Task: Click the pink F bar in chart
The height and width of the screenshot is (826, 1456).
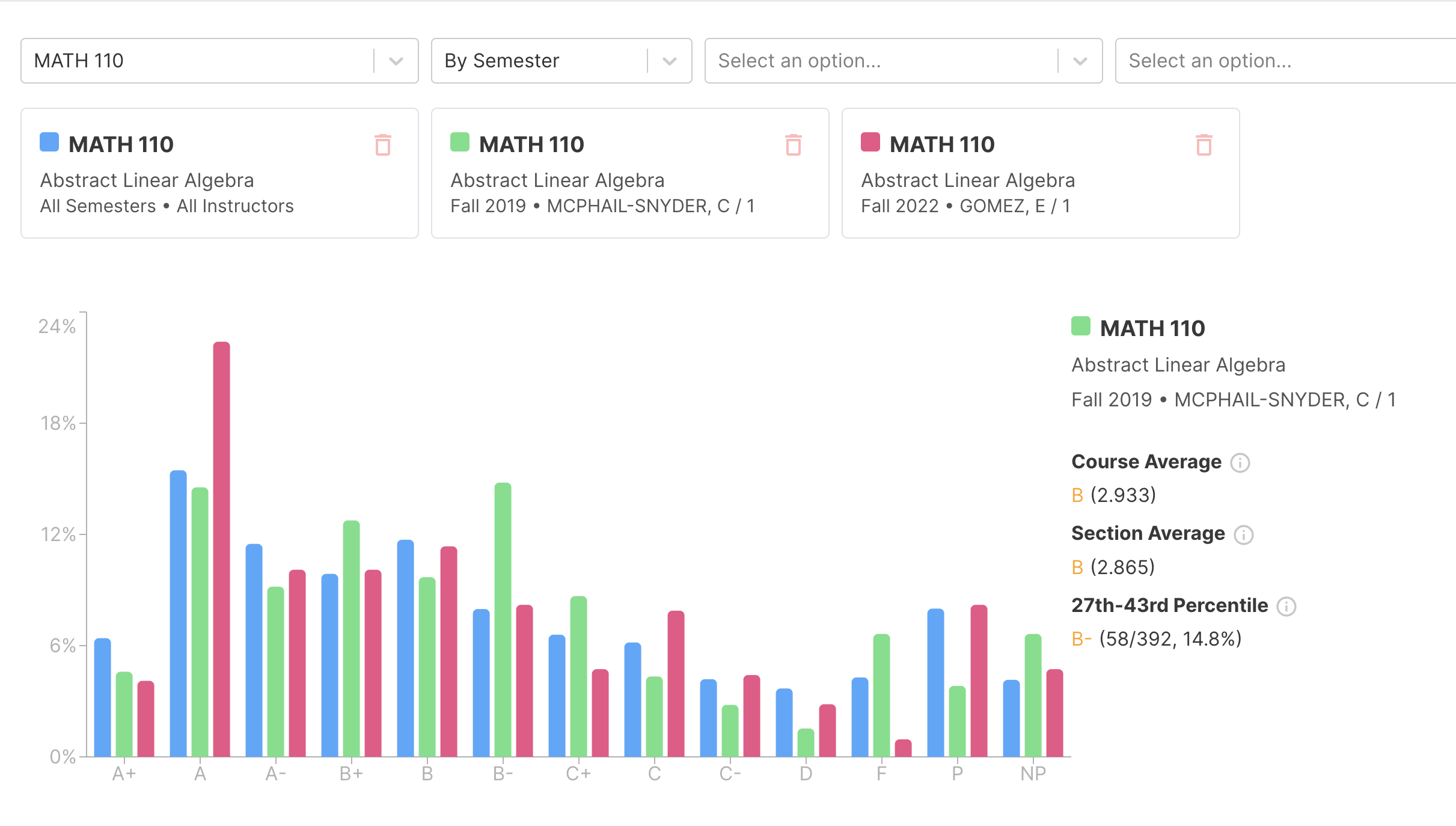Action: (x=904, y=748)
